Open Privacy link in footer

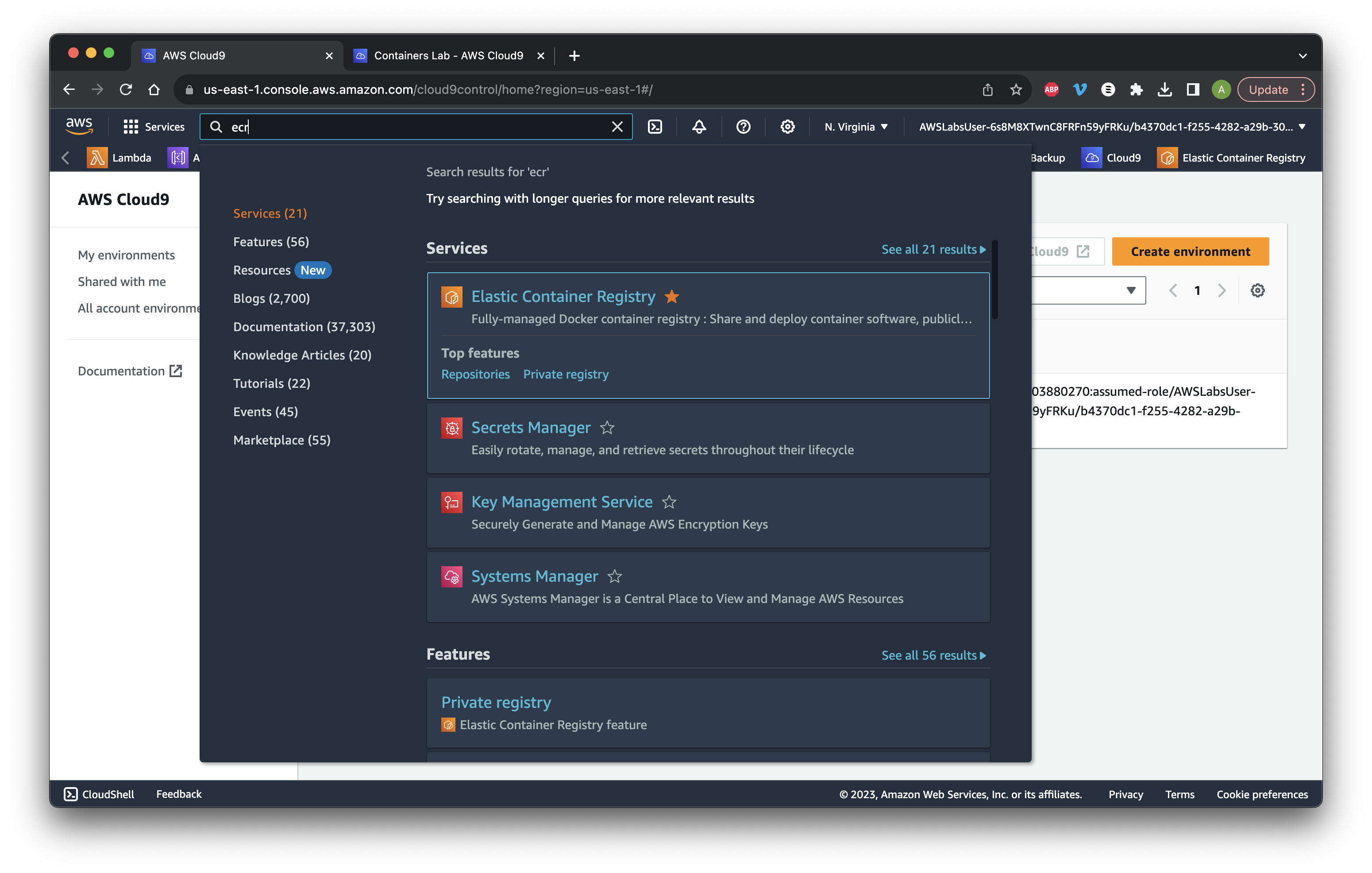(1125, 794)
